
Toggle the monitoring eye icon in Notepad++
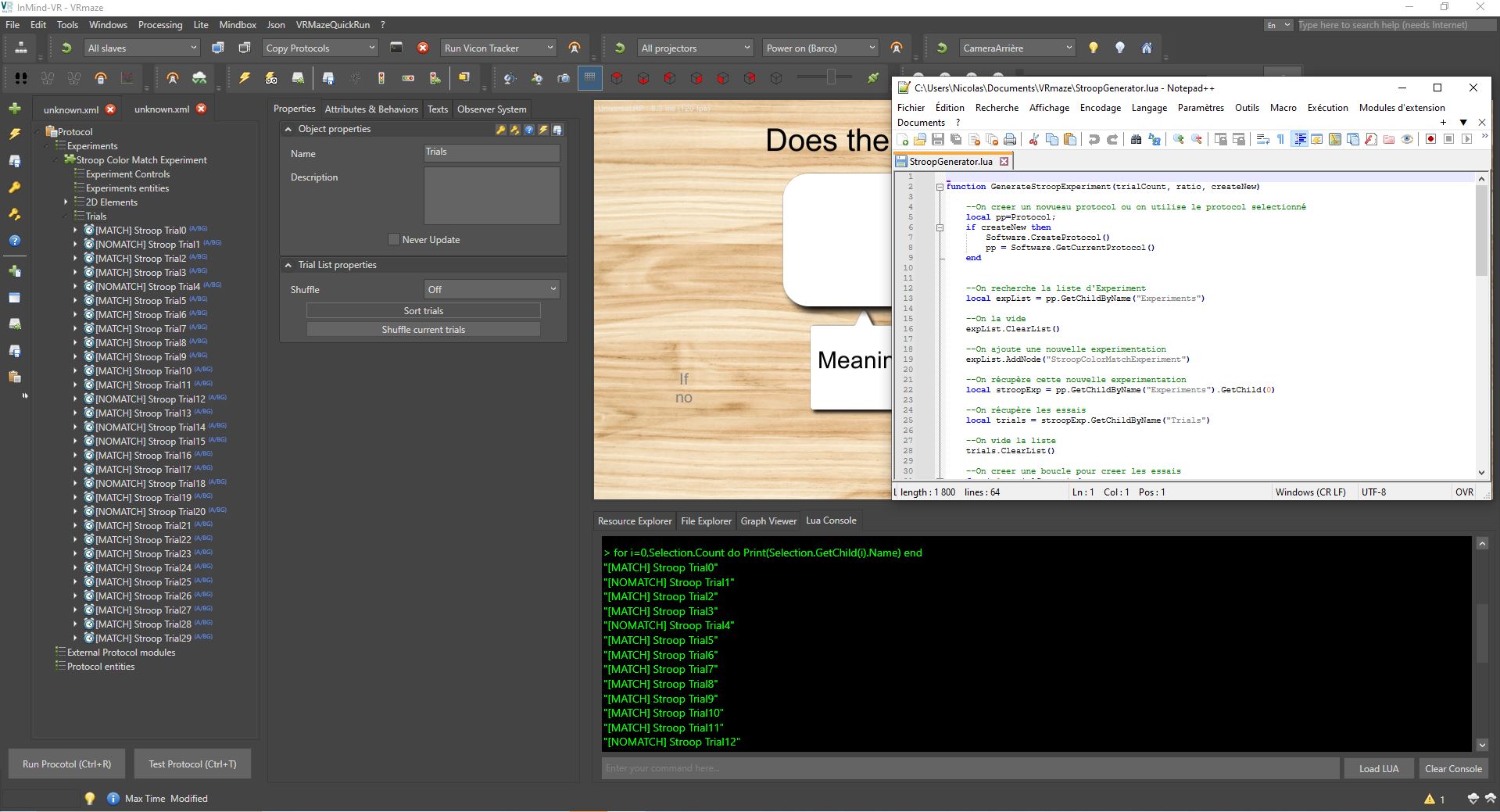point(1407,139)
